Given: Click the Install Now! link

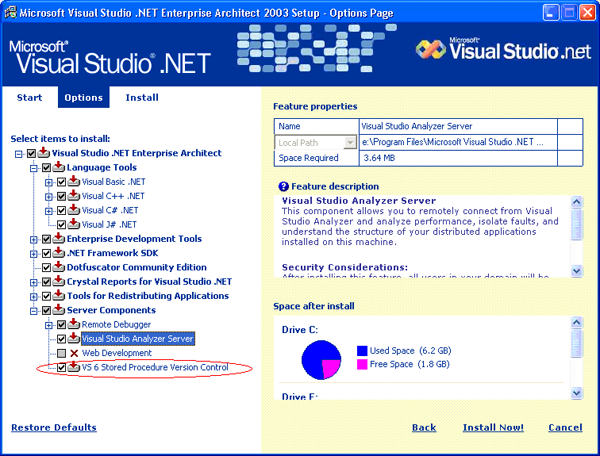Looking at the screenshot, I should pos(493,428).
